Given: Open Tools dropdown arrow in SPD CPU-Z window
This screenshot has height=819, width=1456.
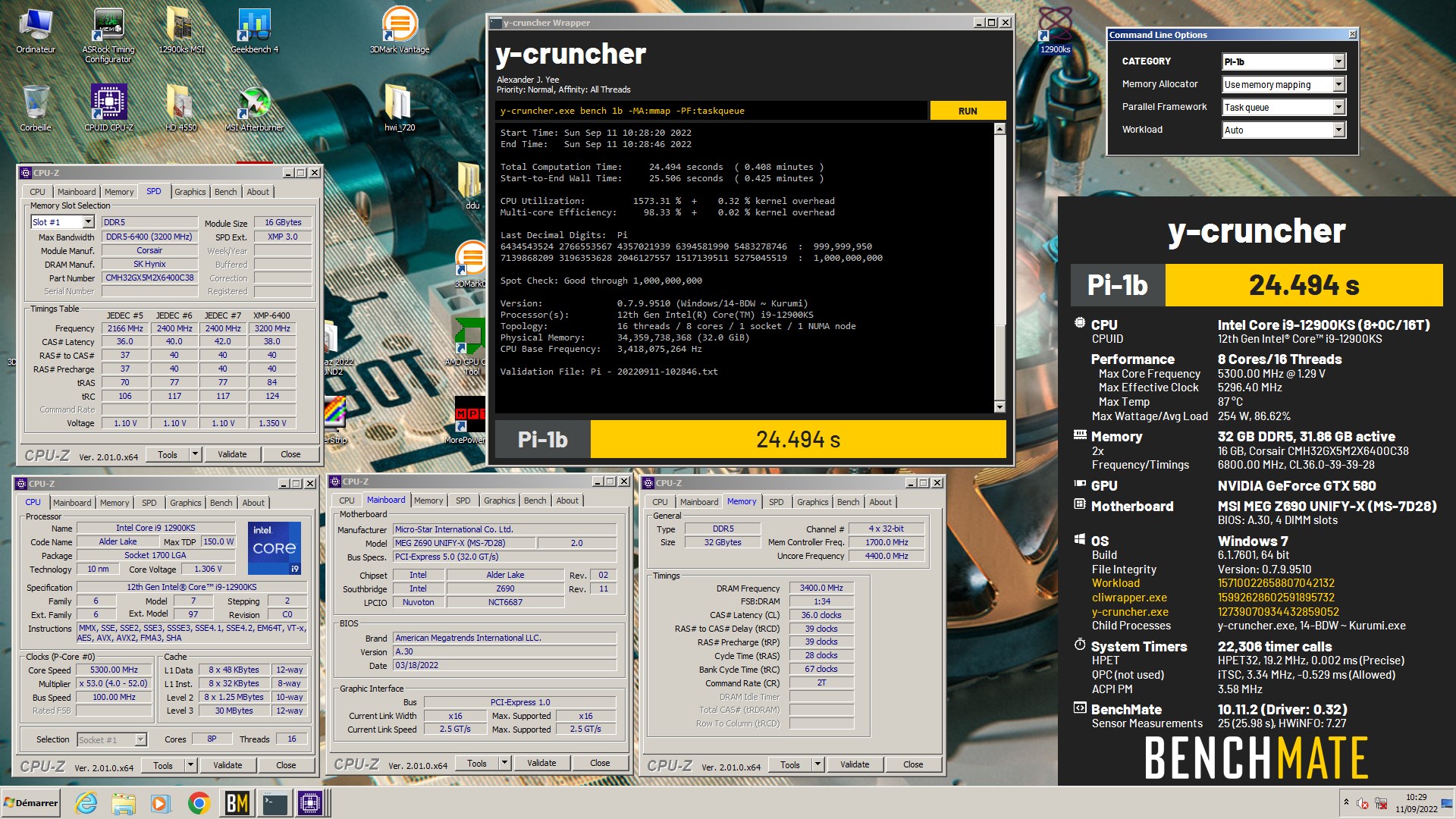Looking at the screenshot, I should pyautogui.click(x=195, y=454).
